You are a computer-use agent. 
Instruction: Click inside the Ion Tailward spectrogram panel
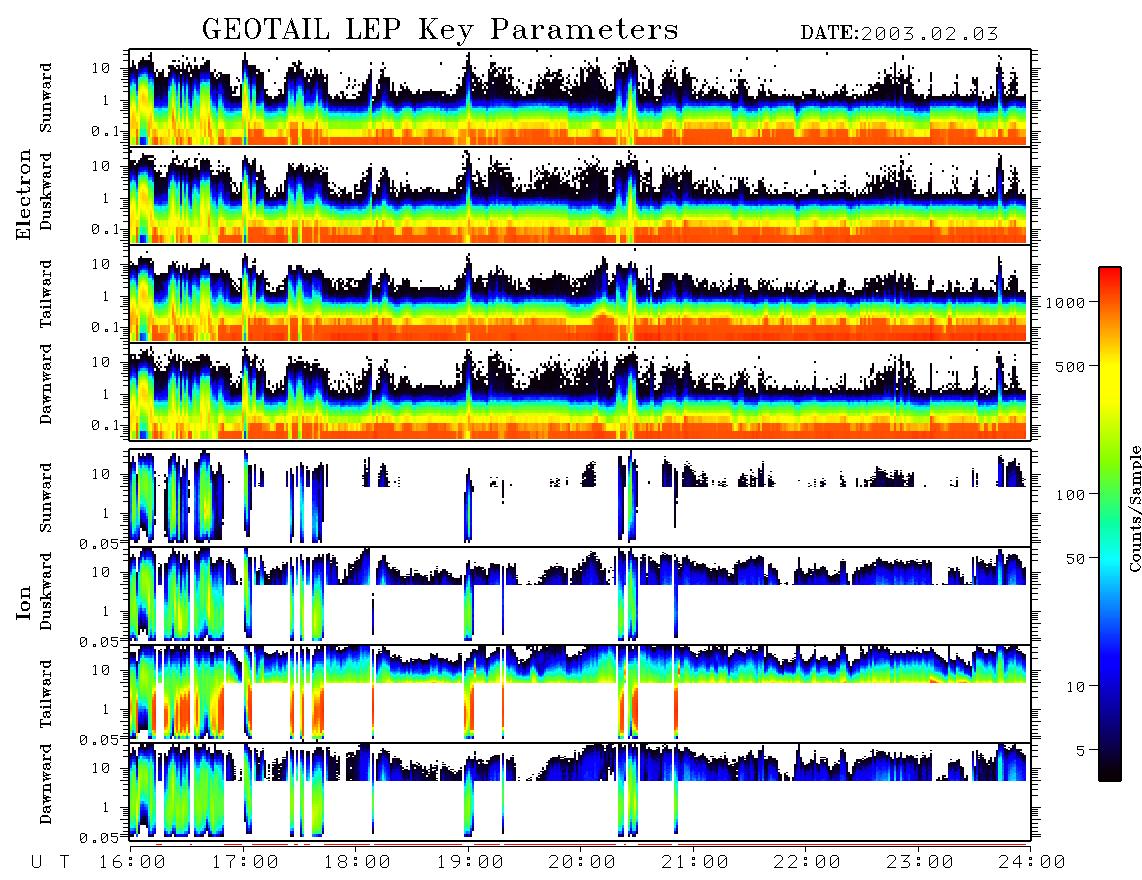coord(580,694)
